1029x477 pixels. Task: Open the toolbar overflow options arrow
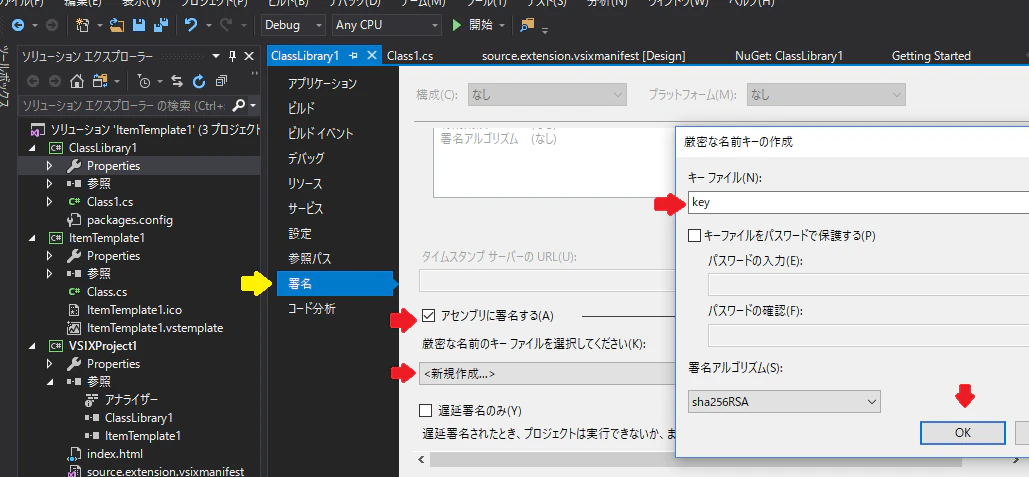click(545, 30)
